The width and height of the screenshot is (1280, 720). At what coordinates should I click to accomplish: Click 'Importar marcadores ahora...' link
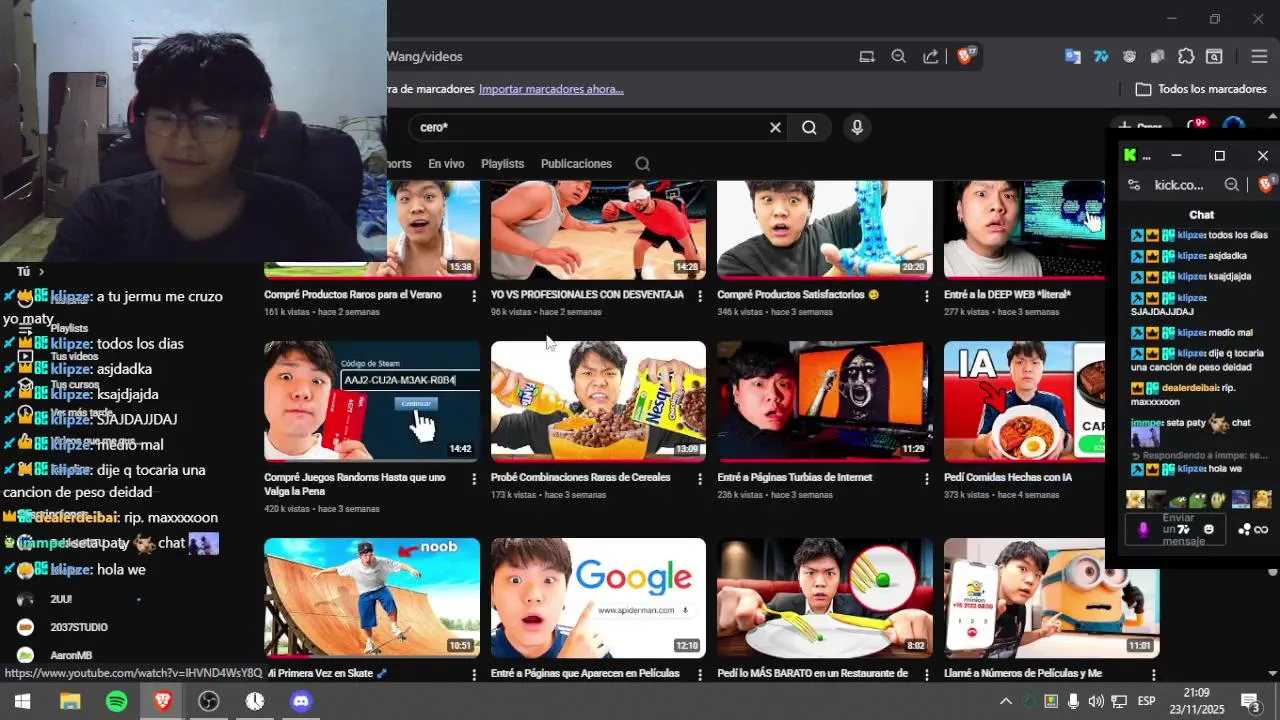click(x=551, y=89)
